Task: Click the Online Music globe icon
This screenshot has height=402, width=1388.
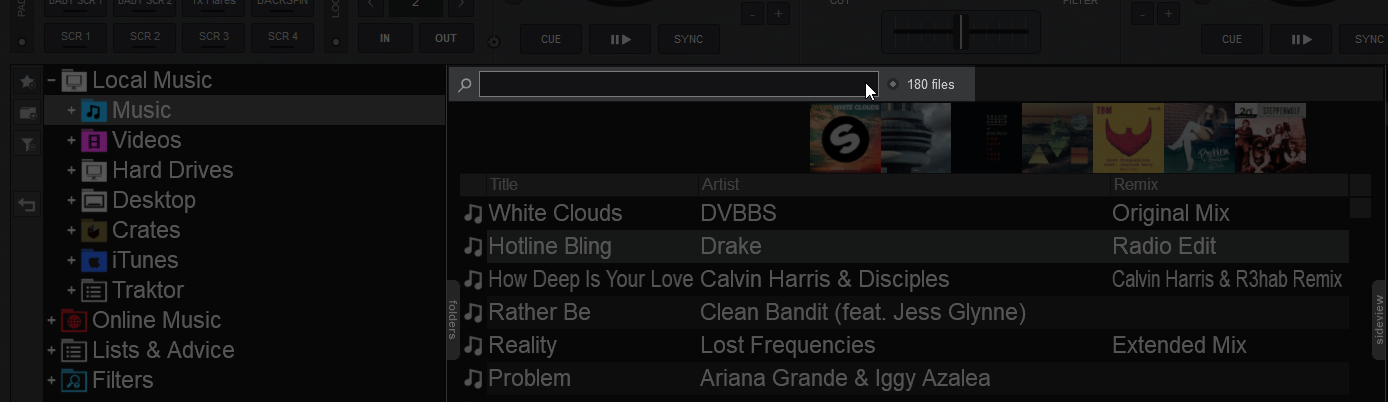Action: point(74,320)
